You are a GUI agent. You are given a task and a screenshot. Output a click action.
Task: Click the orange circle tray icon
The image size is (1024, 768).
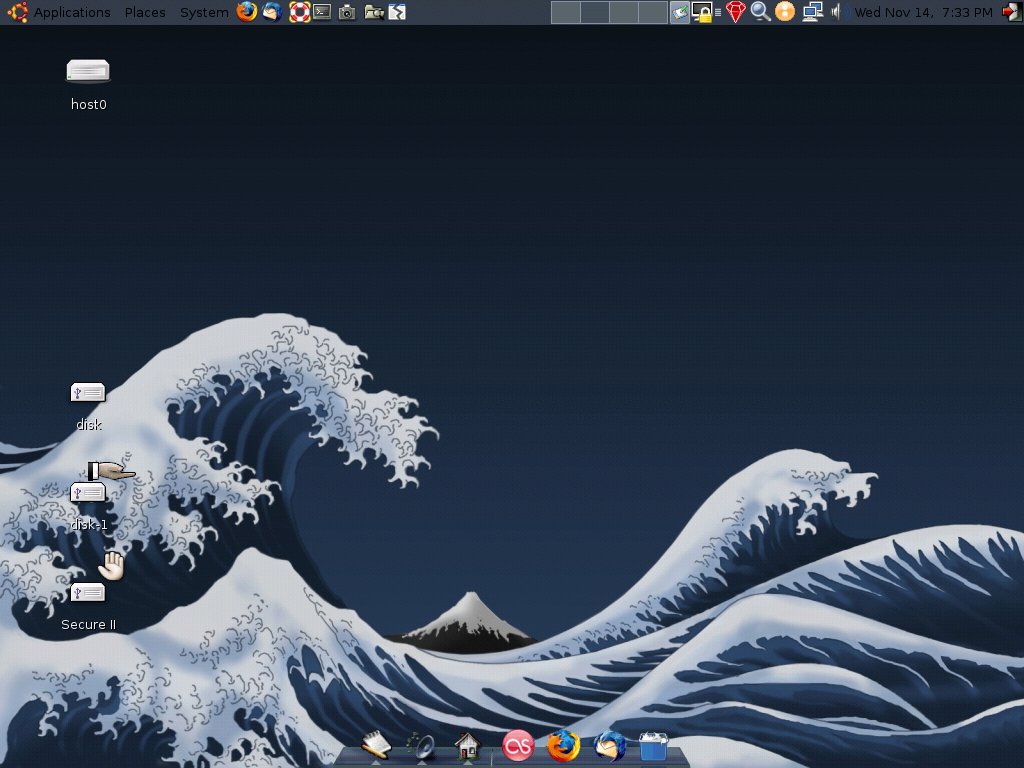tap(785, 12)
